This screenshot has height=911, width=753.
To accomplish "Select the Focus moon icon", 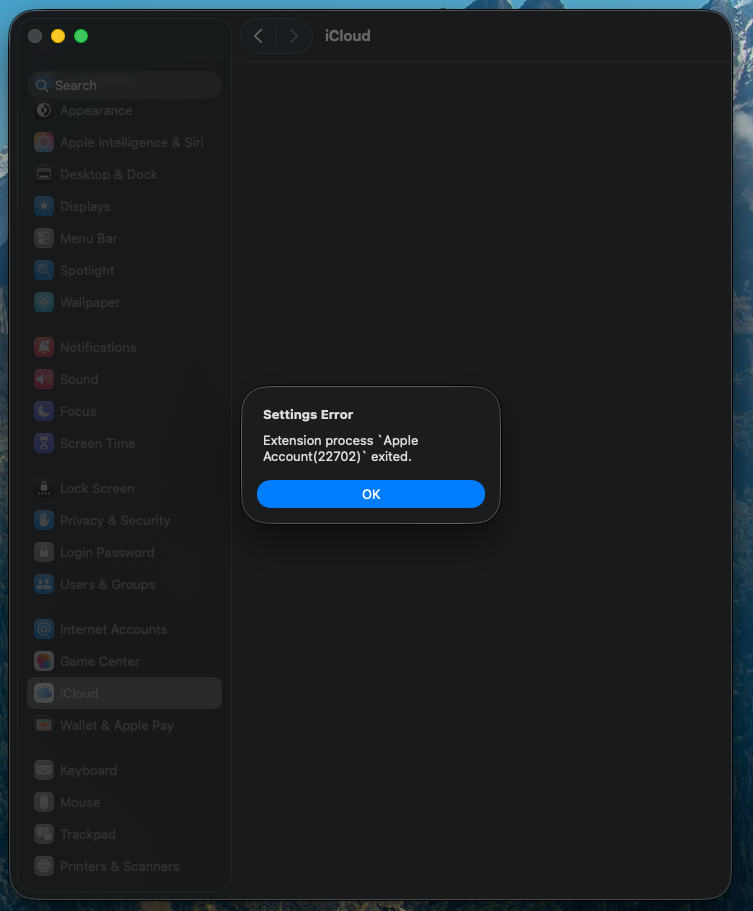I will (x=44, y=411).
